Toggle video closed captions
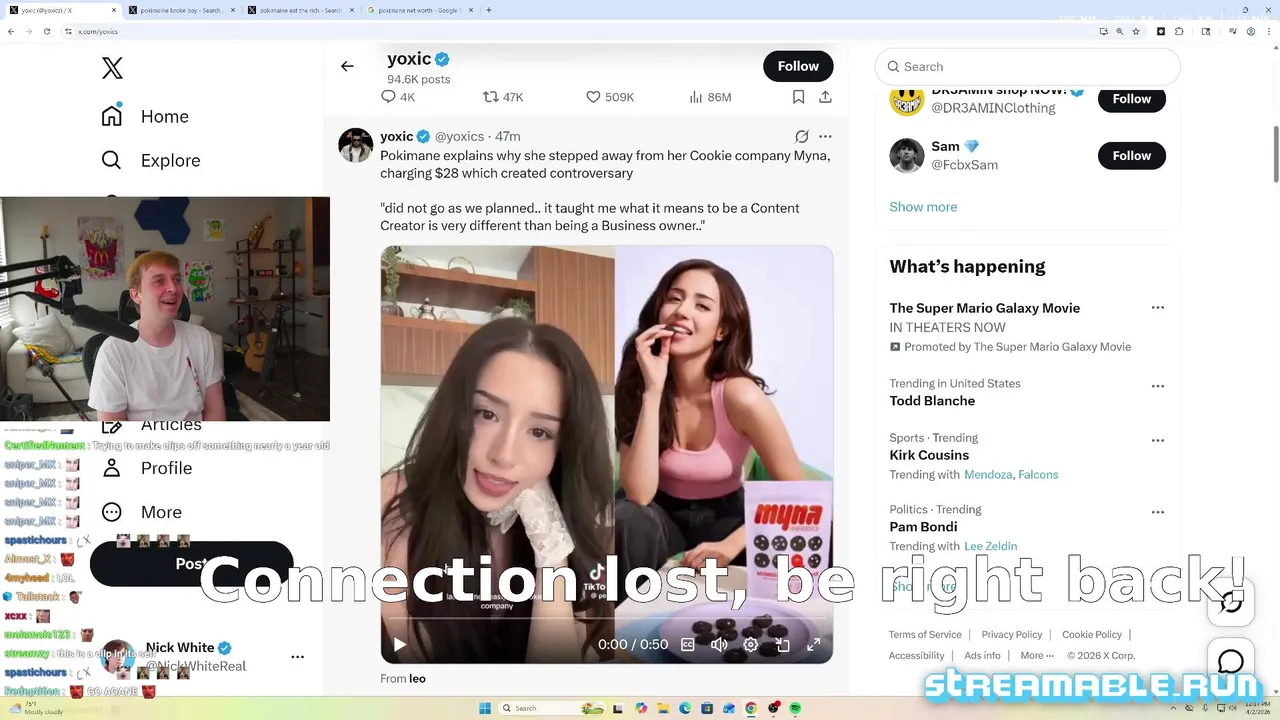The height and width of the screenshot is (720, 1280). [x=688, y=645]
